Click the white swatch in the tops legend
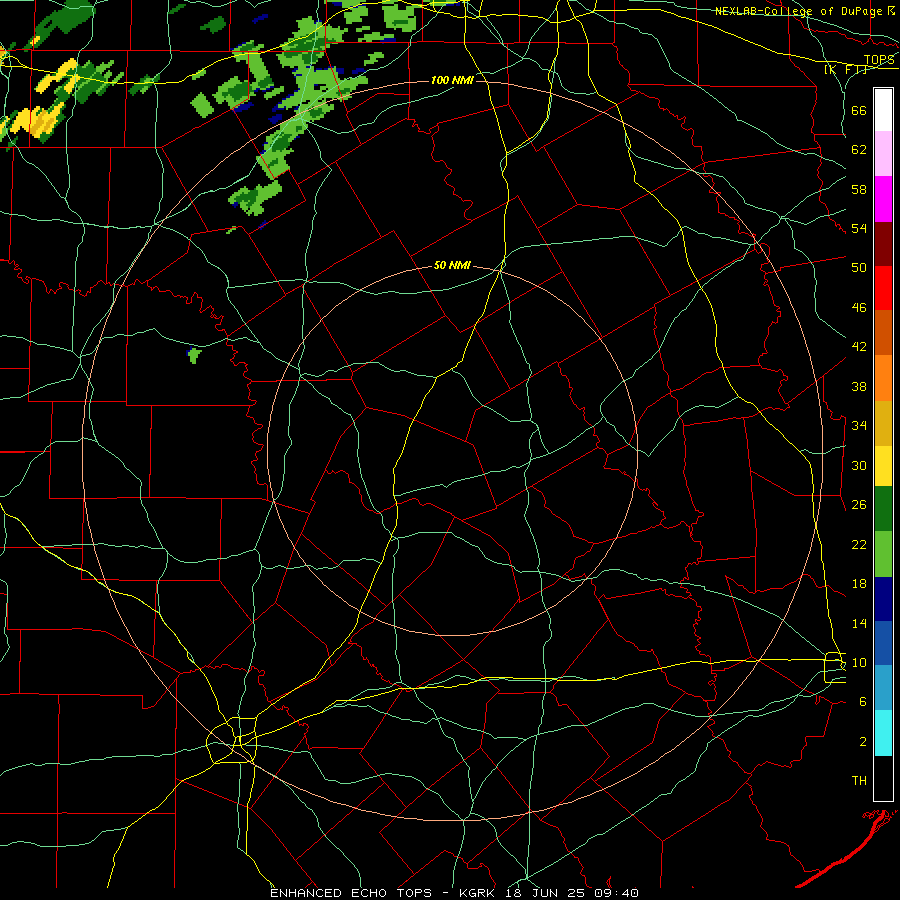The height and width of the screenshot is (900, 900). (883, 110)
